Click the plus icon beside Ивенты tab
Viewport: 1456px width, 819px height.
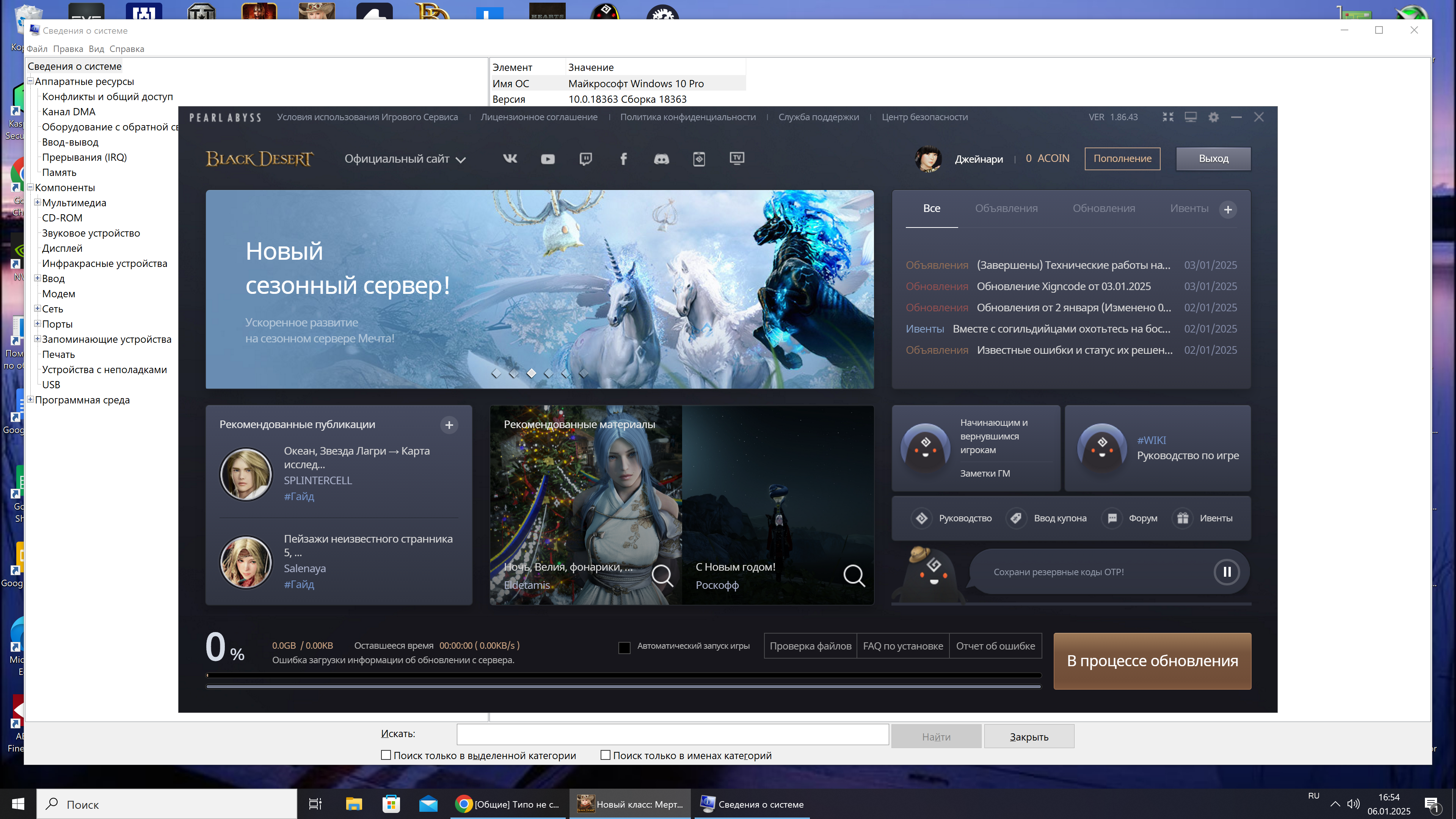pos(1228,210)
